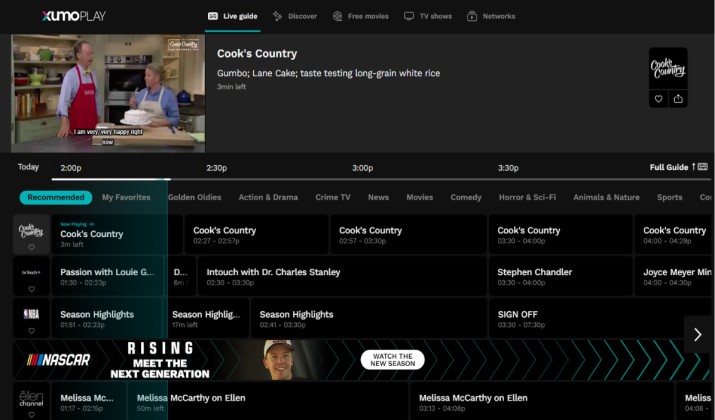Click the Xumo Play logo

click(74, 16)
